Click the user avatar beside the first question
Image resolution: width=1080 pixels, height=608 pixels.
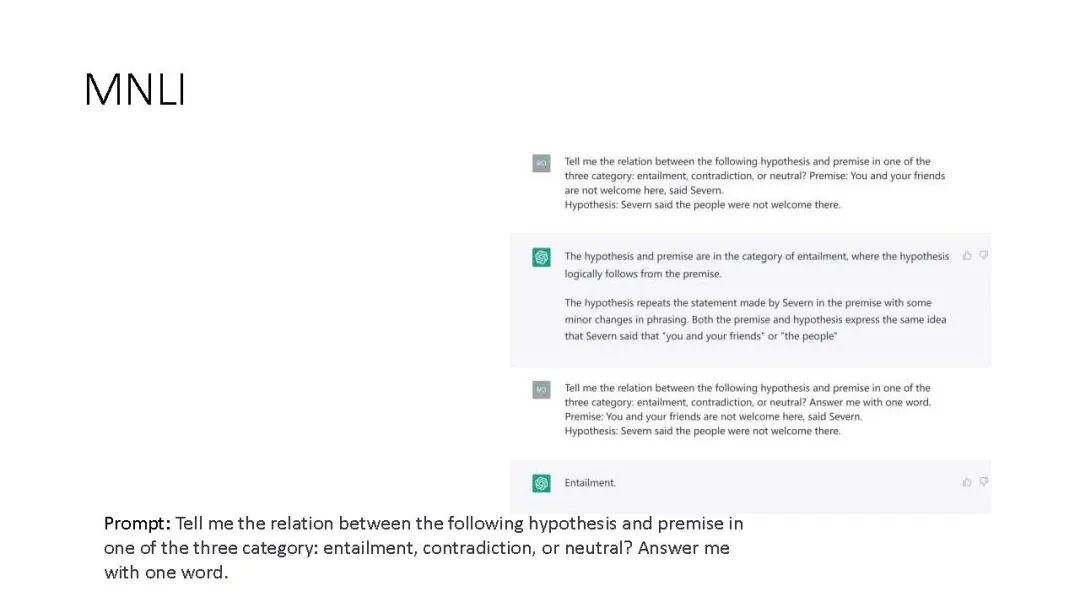(541, 163)
